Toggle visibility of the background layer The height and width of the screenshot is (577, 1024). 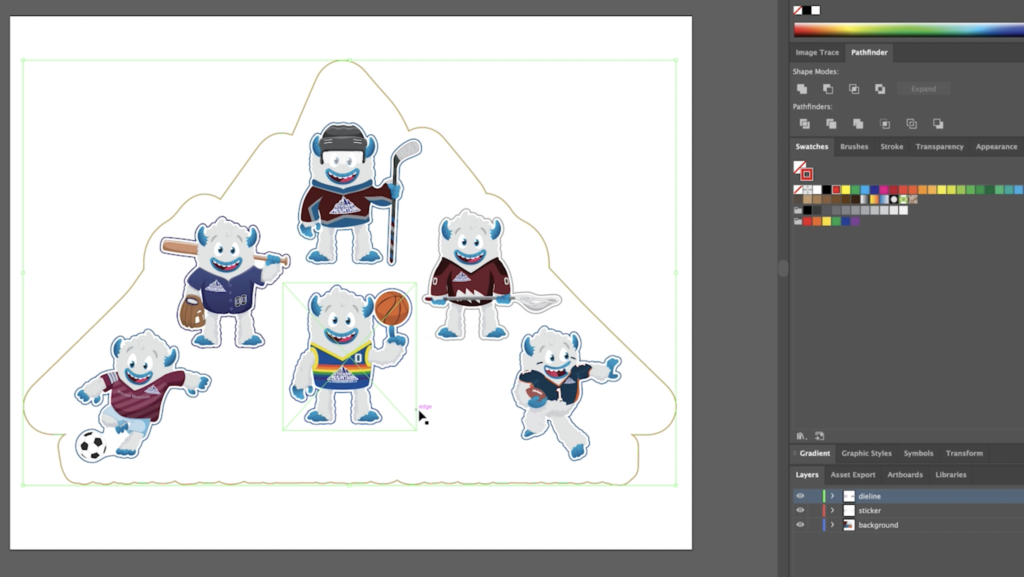pyautogui.click(x=800, y=525)
